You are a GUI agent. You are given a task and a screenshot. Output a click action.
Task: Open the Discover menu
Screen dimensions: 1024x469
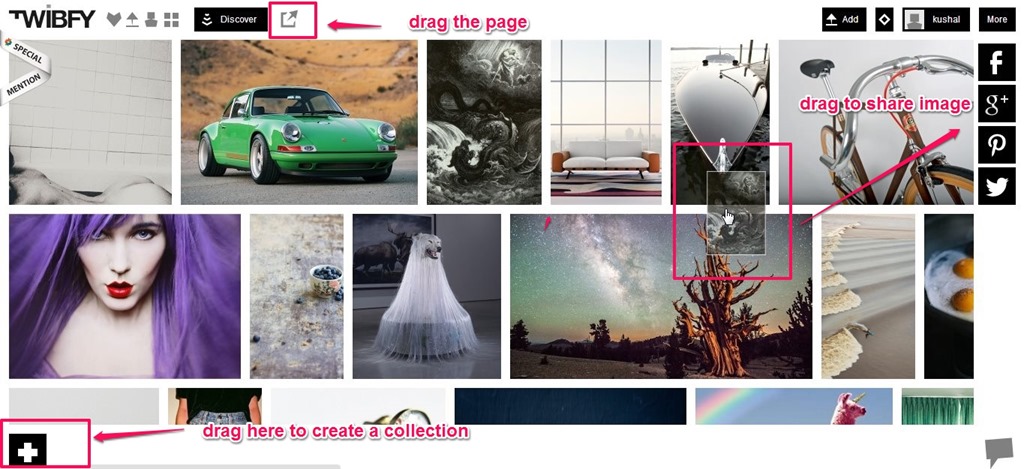coord(231,20)
